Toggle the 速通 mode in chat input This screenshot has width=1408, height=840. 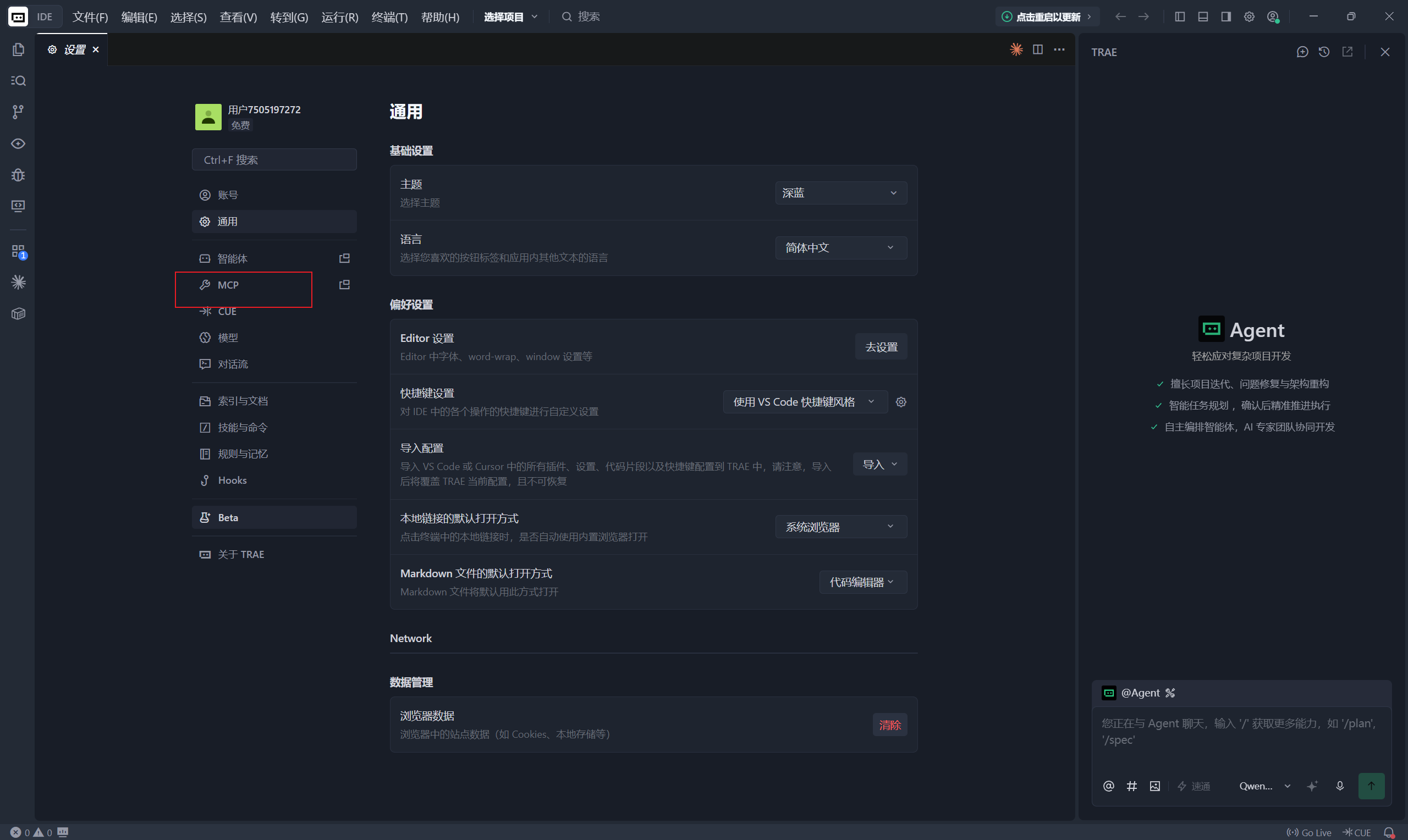[x=1193, y=786]
